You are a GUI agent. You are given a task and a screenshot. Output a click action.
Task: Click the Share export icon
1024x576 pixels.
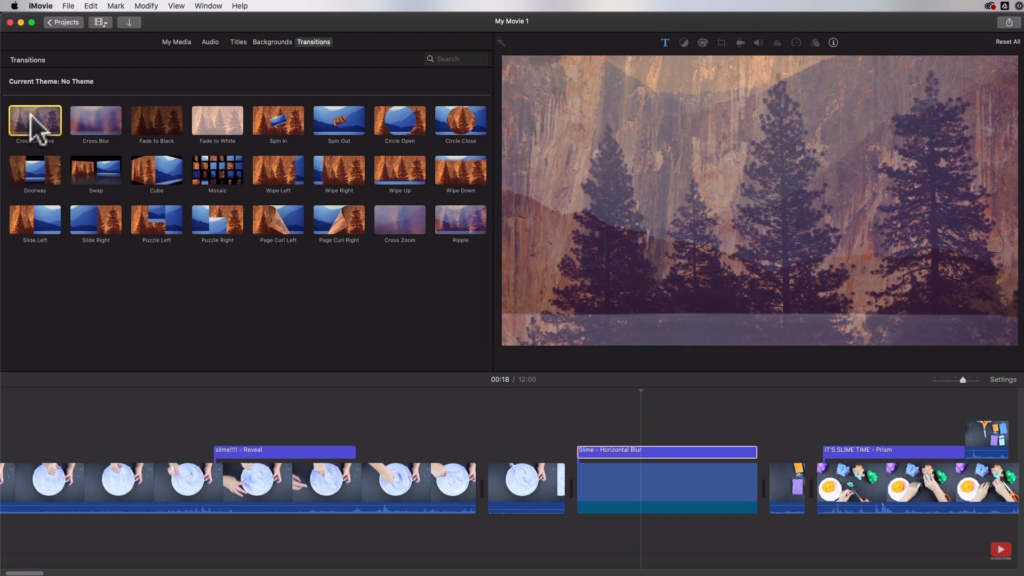(1009, 22)
